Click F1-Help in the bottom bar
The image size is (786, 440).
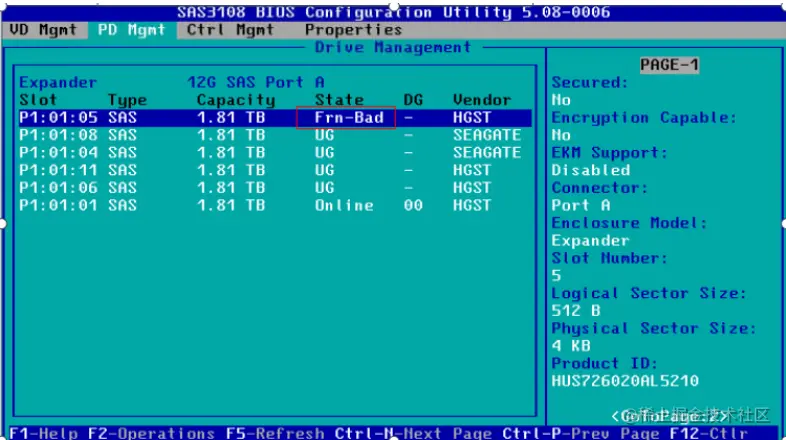[x=44, y=433]
